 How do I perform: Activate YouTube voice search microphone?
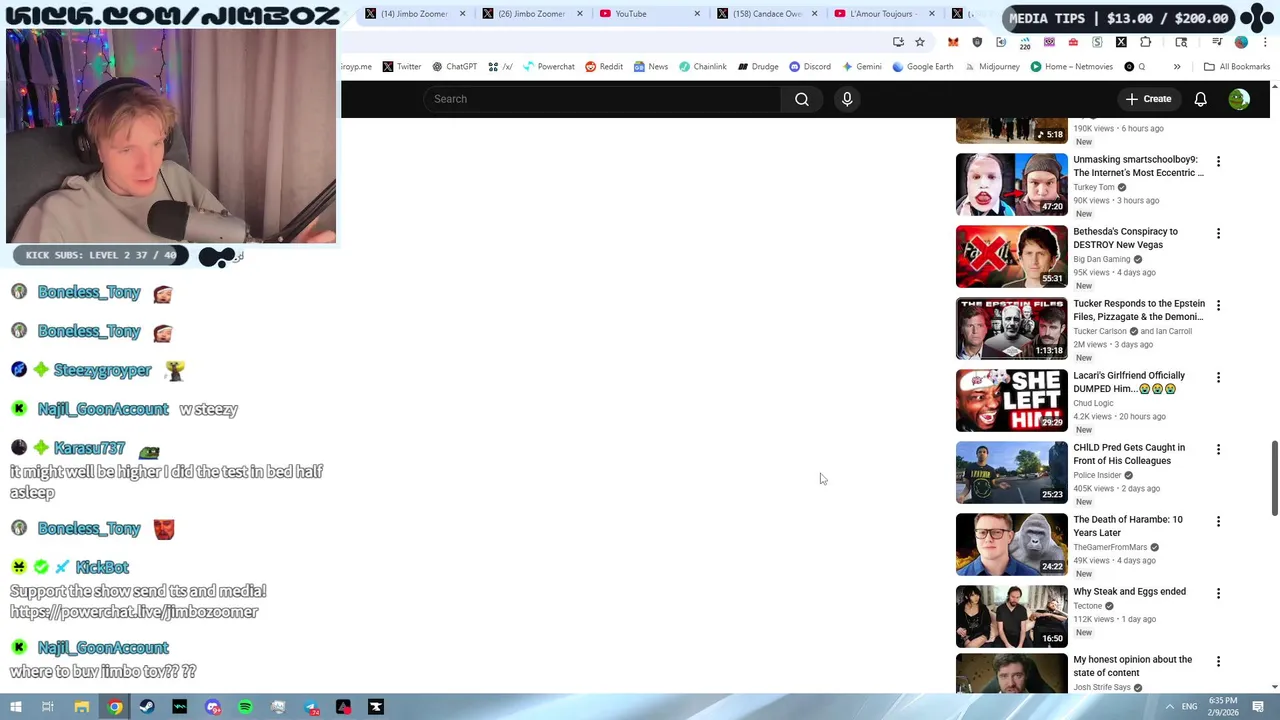pyautogui.click(x=847, y=99)
